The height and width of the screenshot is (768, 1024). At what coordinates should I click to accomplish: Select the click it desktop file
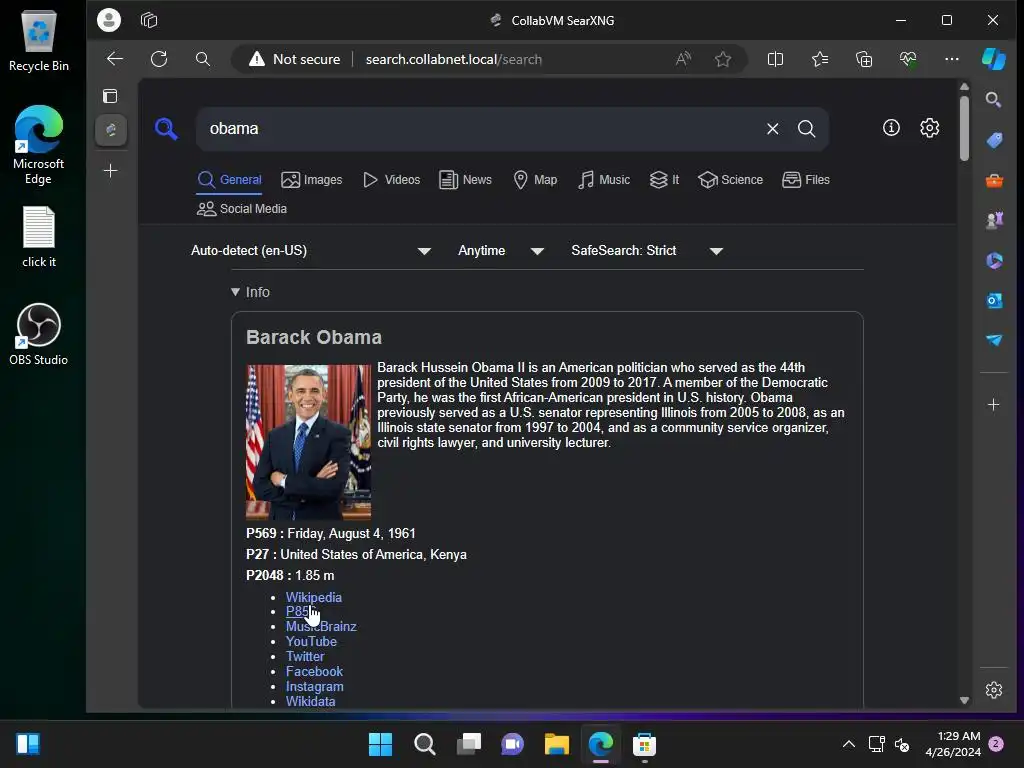point(39,236)
